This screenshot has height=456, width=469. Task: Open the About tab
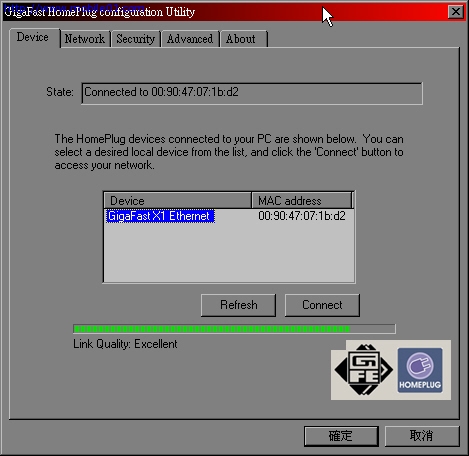pos(244,39)
